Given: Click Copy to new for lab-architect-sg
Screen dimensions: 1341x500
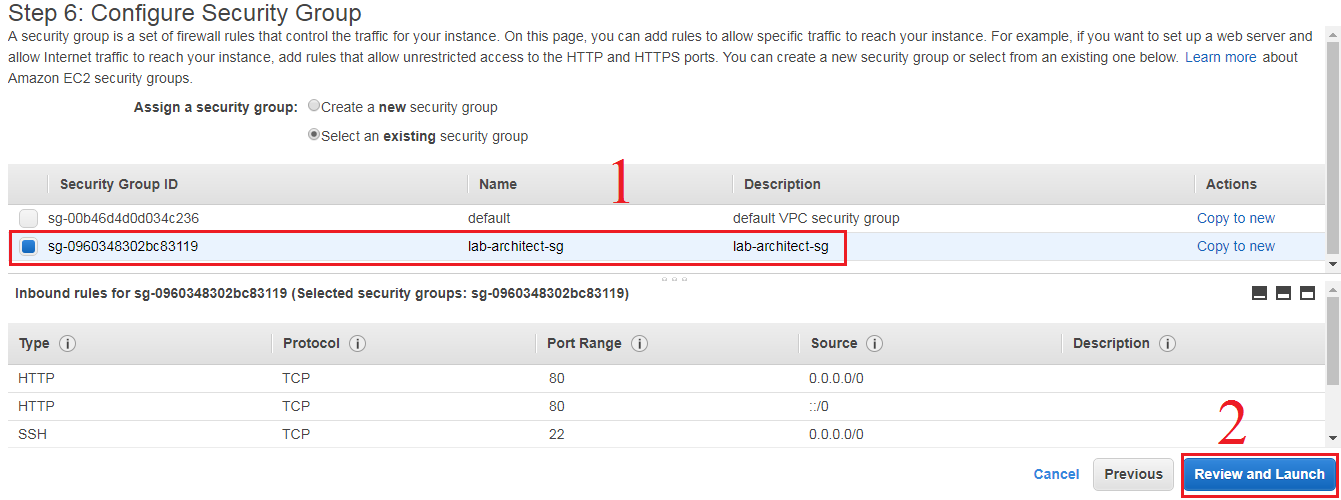Looking at the screenshot, I should [1235, 246].
